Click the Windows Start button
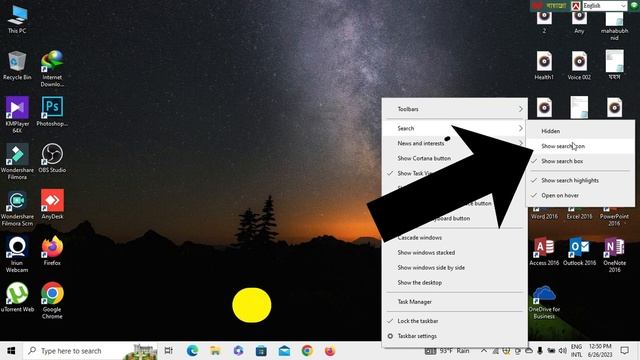Screen dimensions: 640x360 (11, 351)
